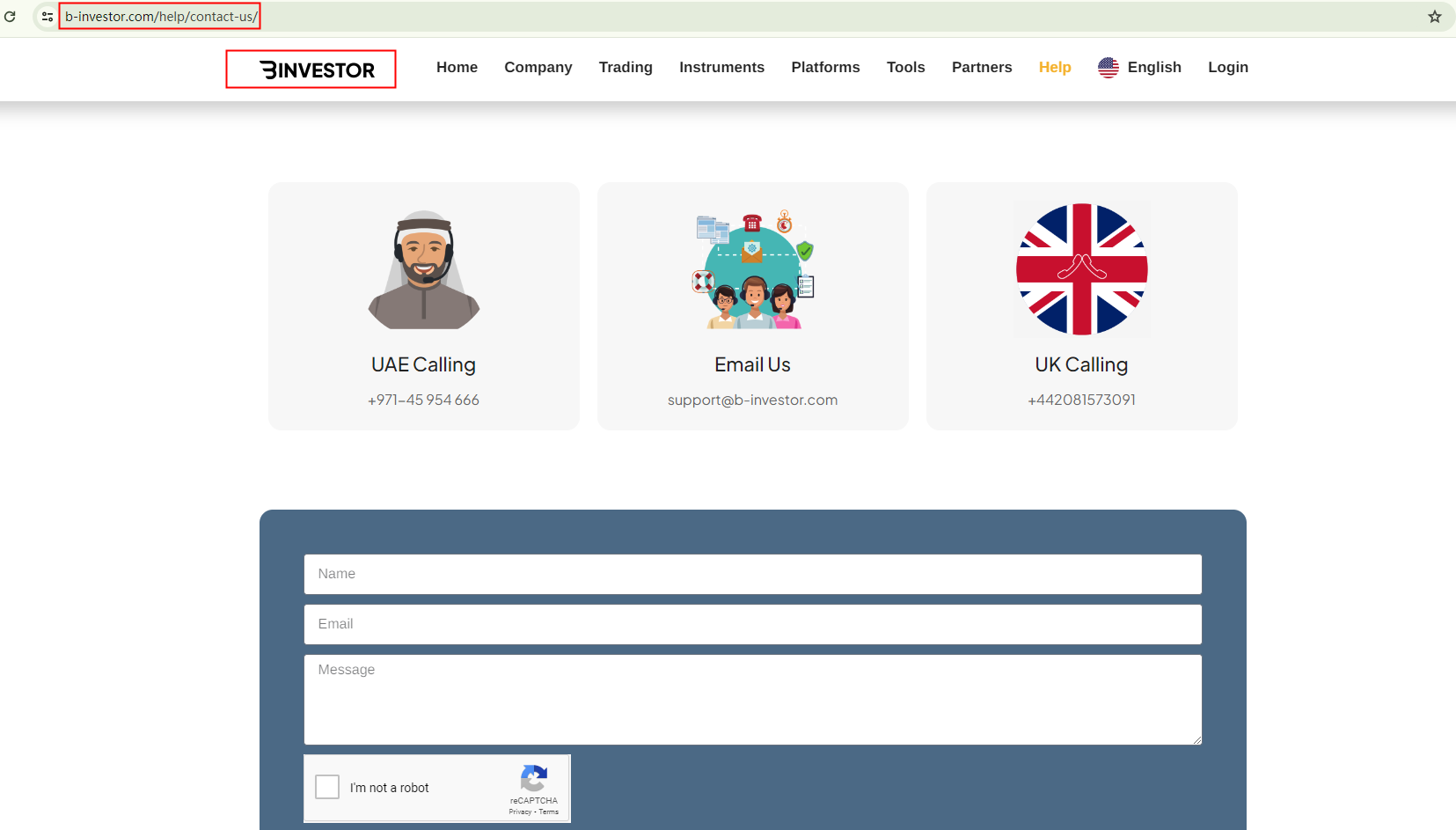
Task: Click the email support team illustration
Action: tap(753, 270)
